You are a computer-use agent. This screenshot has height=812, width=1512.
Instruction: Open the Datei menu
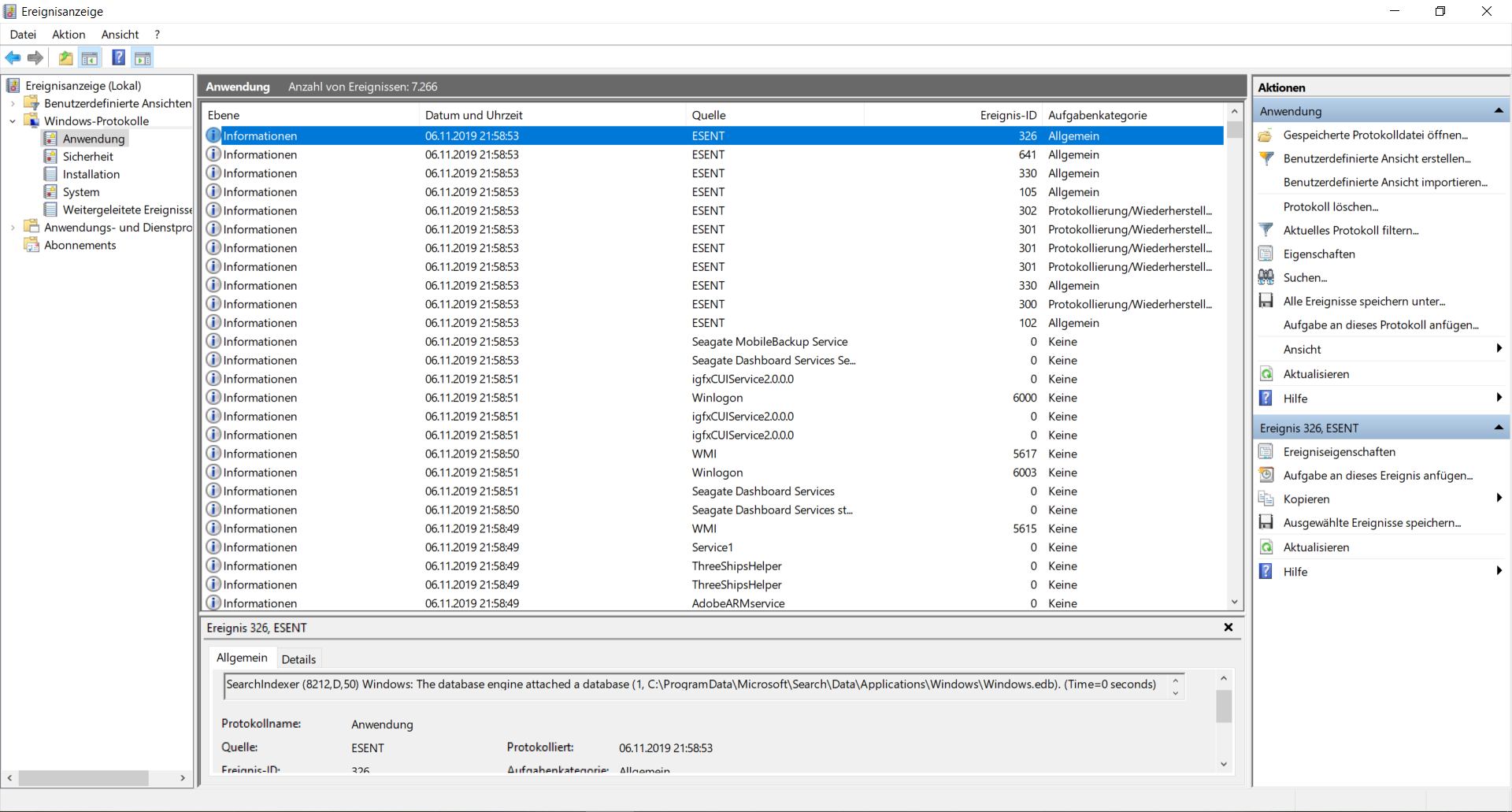click(23, 35)
